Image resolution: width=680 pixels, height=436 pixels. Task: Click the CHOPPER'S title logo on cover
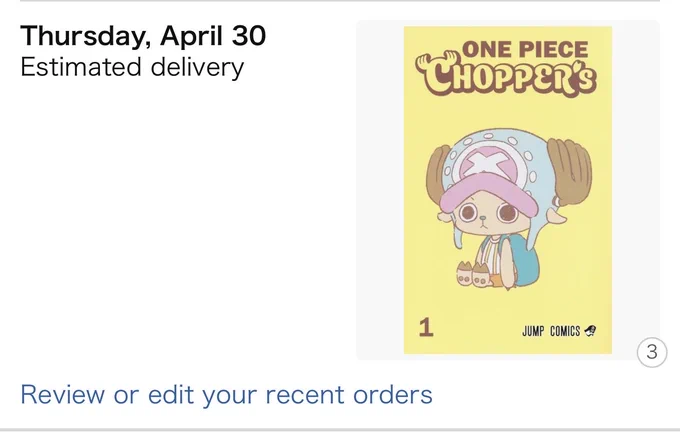point(507,78)
